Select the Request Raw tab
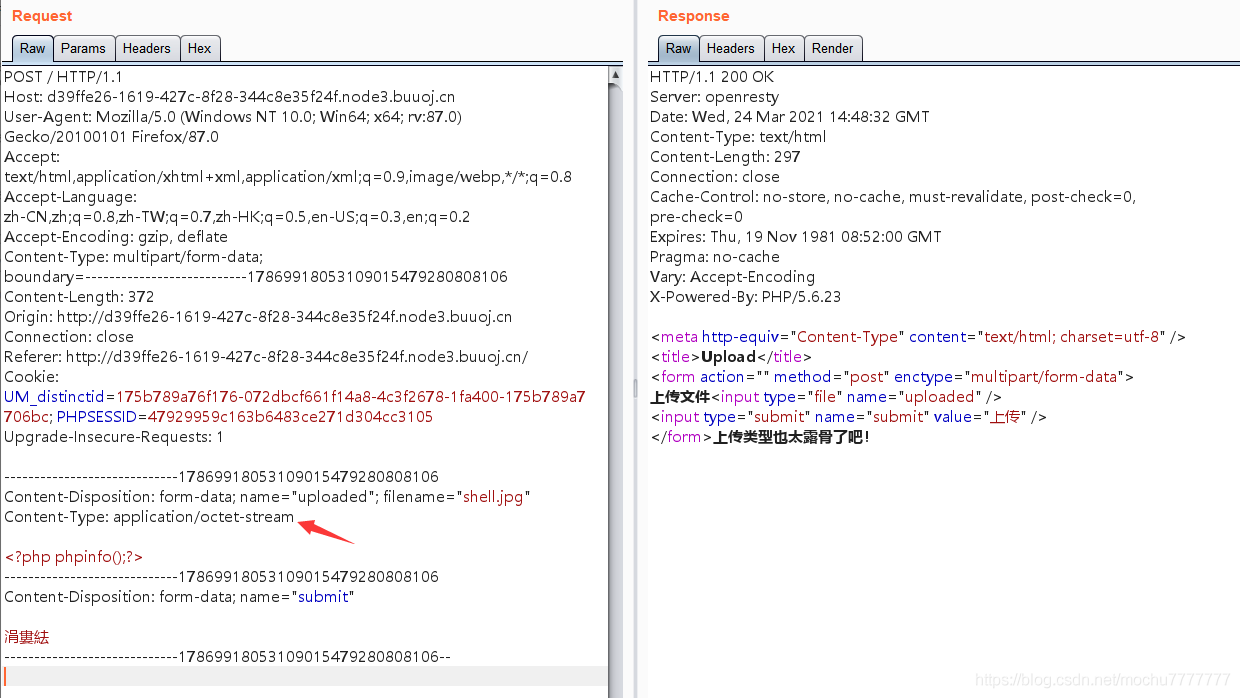Viewport: 1240px width, 698px height. [x=32, y=48]
